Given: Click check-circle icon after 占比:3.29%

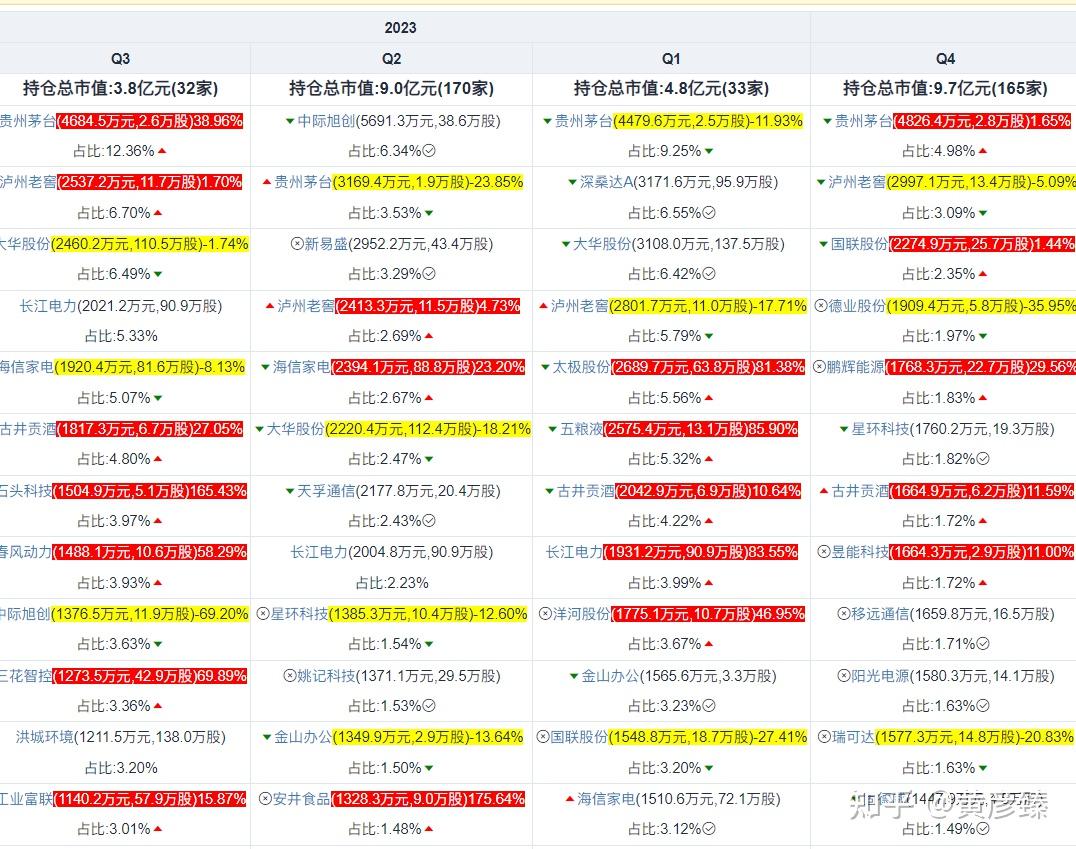Looking at the screenshot, I should (x=429, y=274).
